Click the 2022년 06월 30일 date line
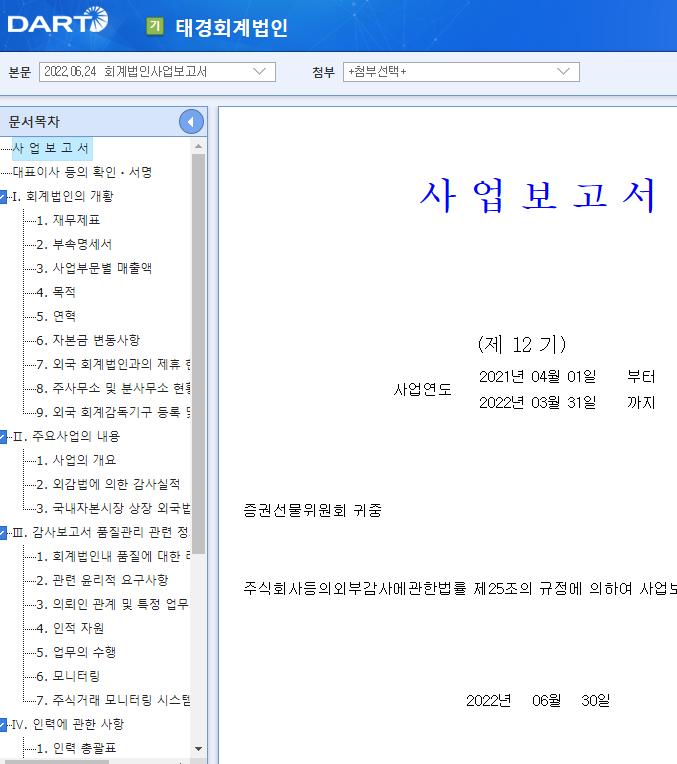Screen dimensions: 677x764 coord(538,701)
